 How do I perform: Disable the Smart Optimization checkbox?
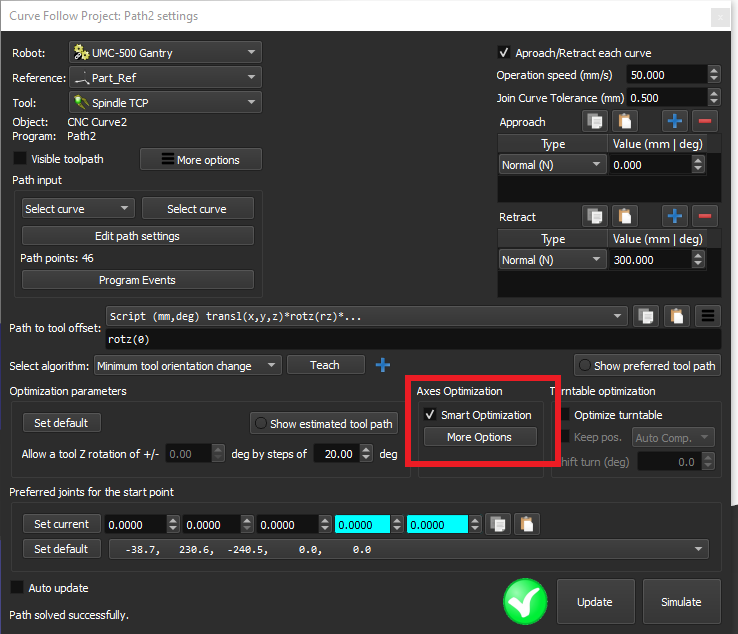(430, 415)
